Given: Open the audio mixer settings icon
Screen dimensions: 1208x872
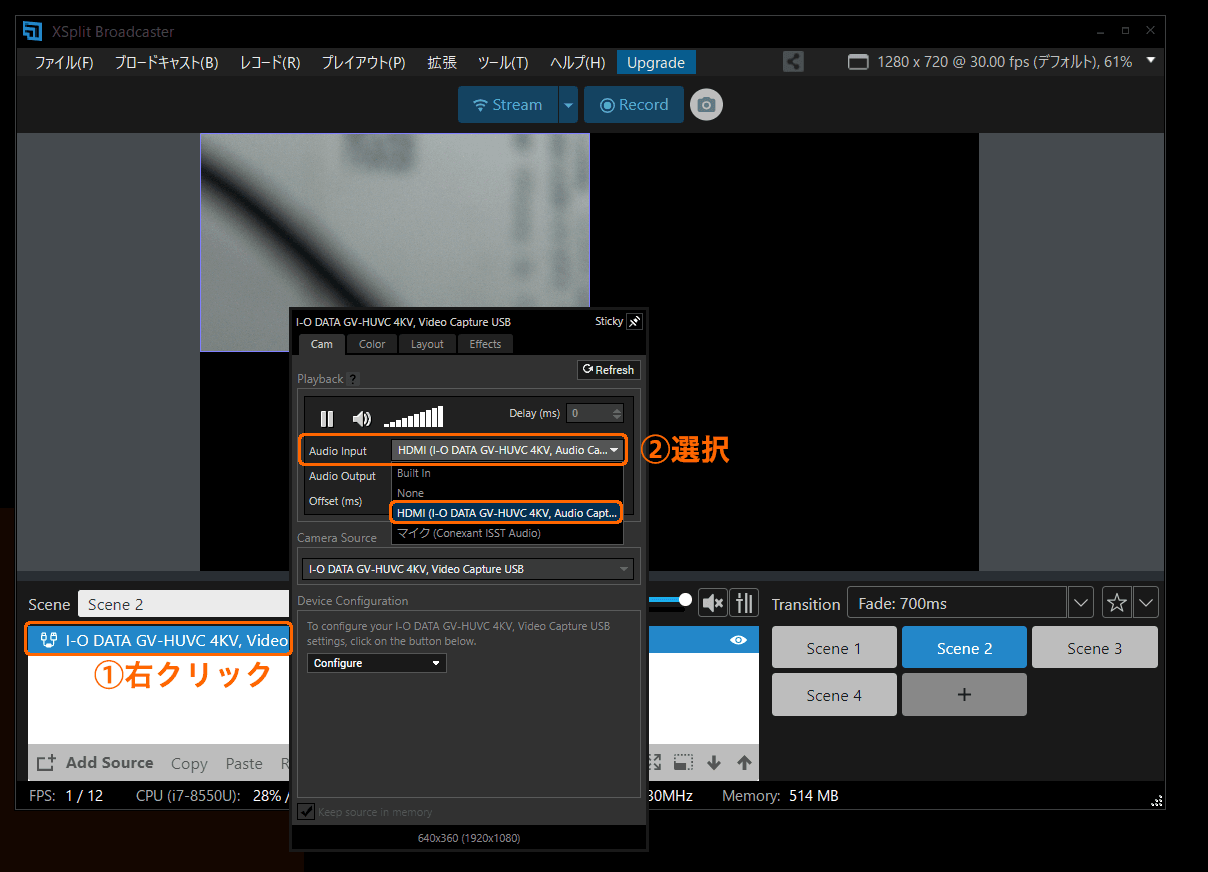Looking at the screenshot, I should pos(744,602).
